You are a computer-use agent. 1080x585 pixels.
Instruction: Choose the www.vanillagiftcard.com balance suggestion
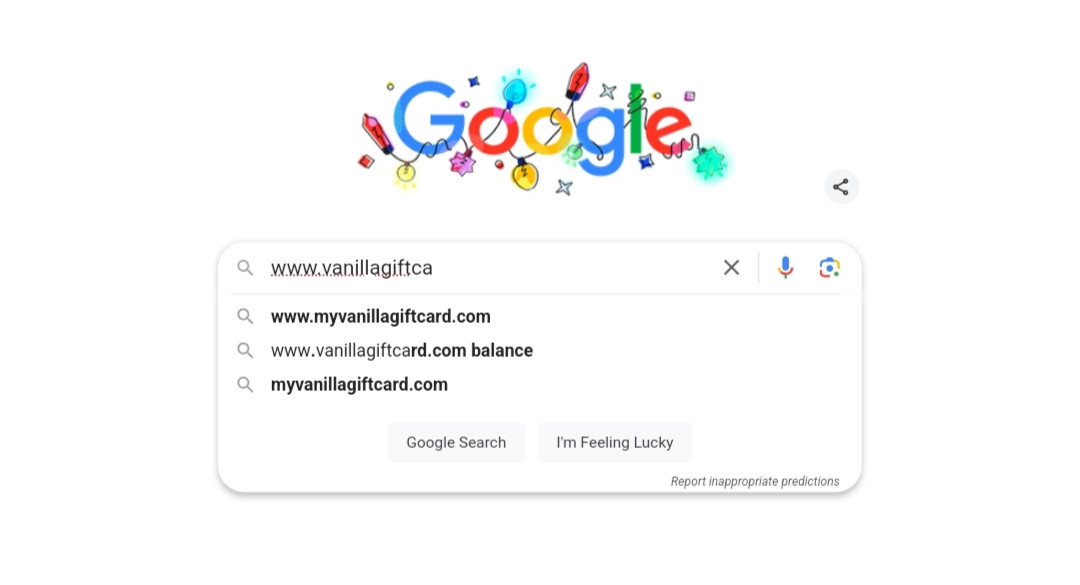[x=402, y=350]
